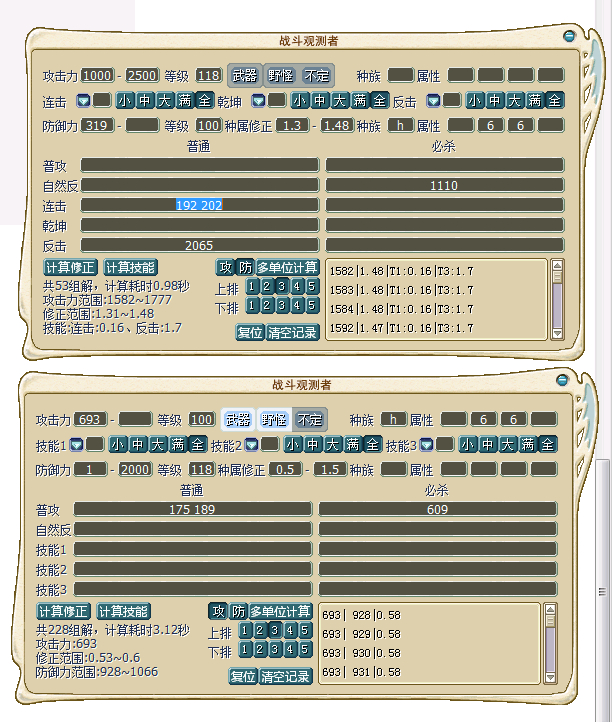Click the 普攻 必杀 field showing 609
This screenshot has height=722, width=612.
[438, 509]
